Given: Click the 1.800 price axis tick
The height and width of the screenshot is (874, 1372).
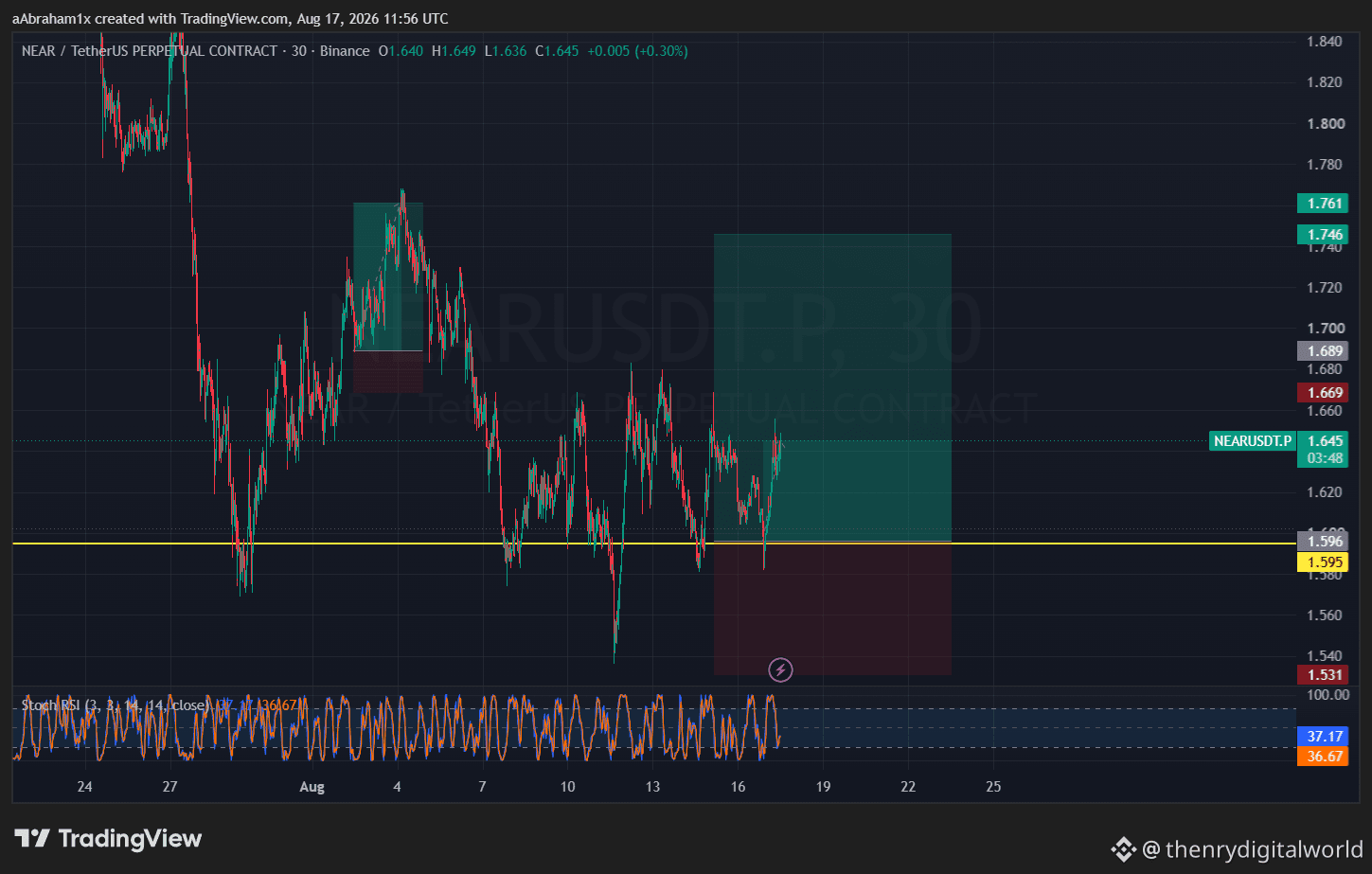Looking at the screenshot, I should [x=1325, y=124].
